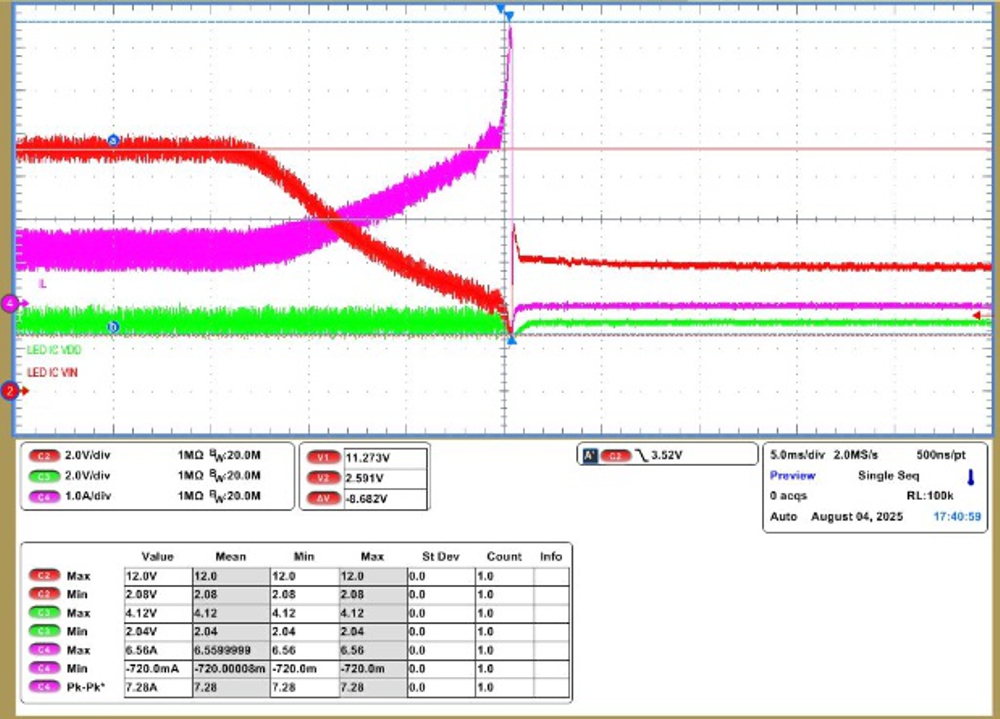Click the falling-edge slope icon beside 3.52V
1000x719 pixels.
coord(641,455)
